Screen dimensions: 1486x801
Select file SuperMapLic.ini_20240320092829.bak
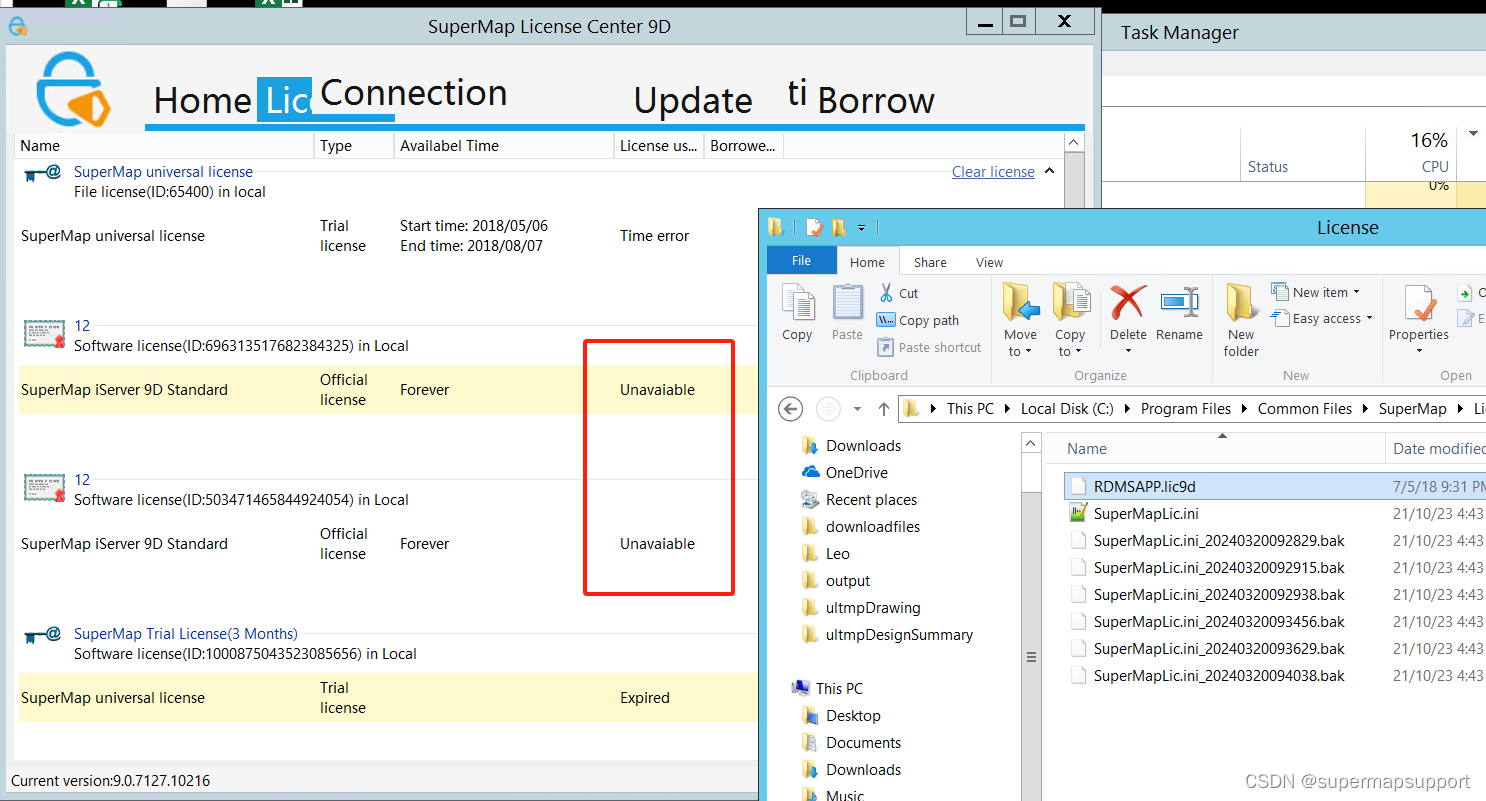(1219, 540)
